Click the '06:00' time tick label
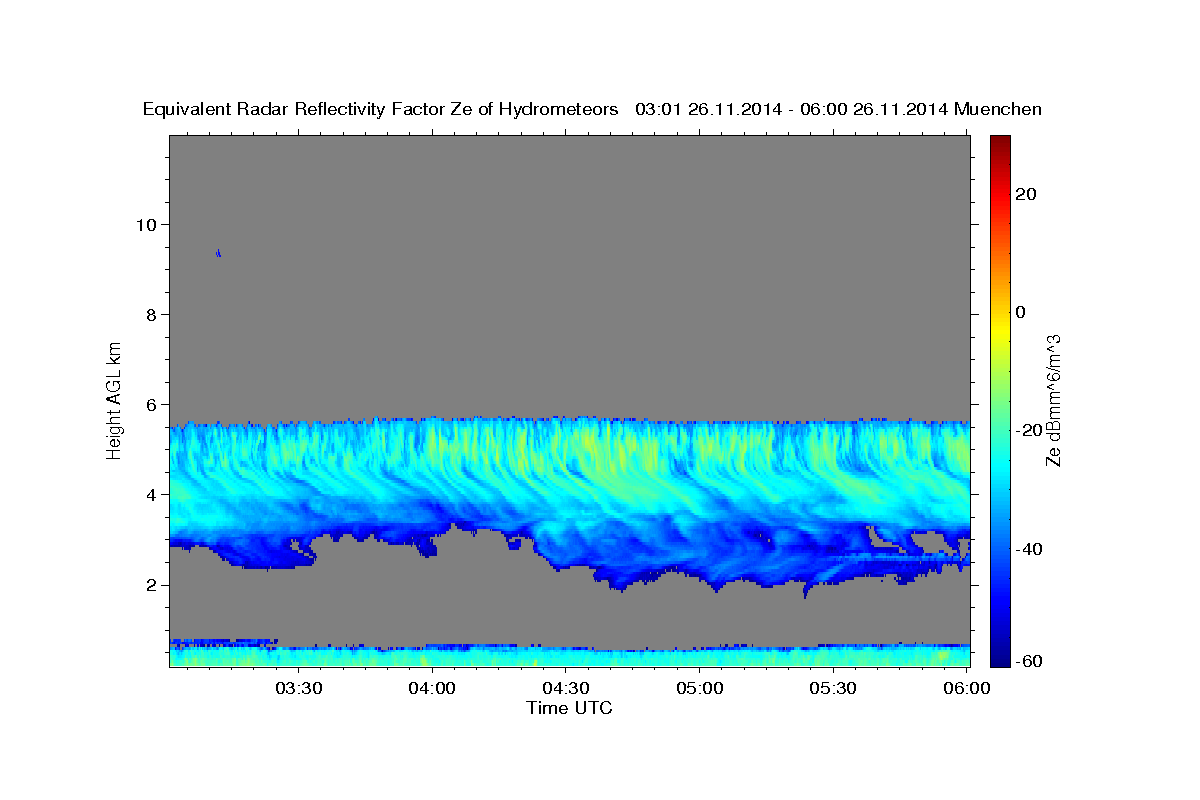This screenshot has width=1200, height=800. tap(967, 689)
